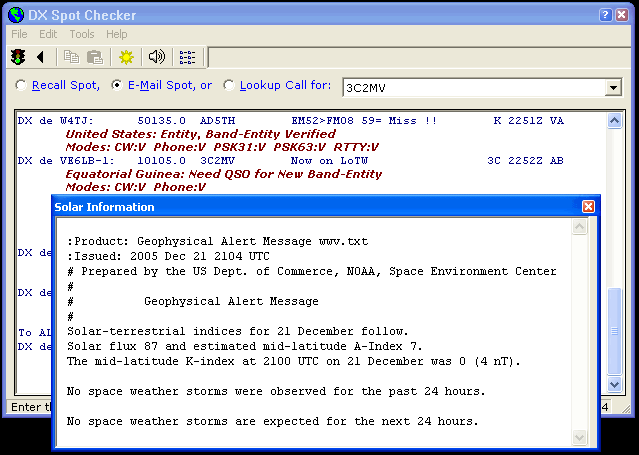Image resolution: width=639 pixels, height=455 pixels.
Task: Click Solar Information scrollbar up arrow
Action: [x=579, y=227]
